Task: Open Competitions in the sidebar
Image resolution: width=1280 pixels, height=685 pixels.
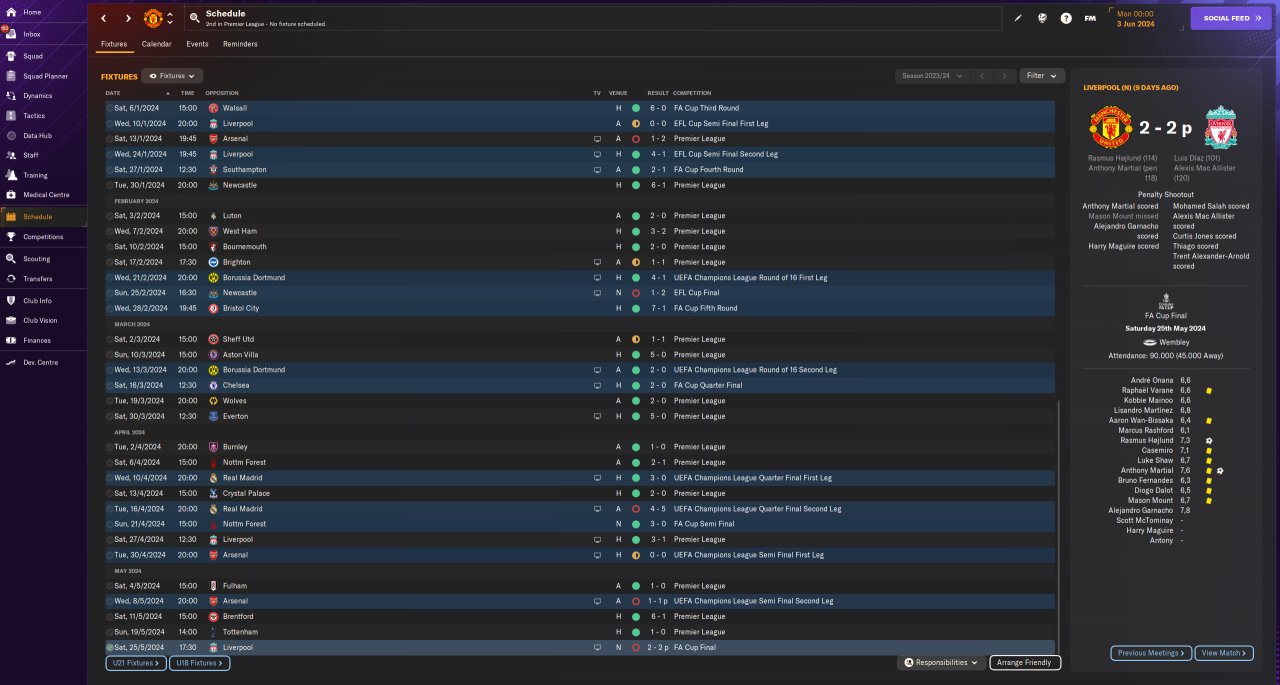Action: coord(43,237)
